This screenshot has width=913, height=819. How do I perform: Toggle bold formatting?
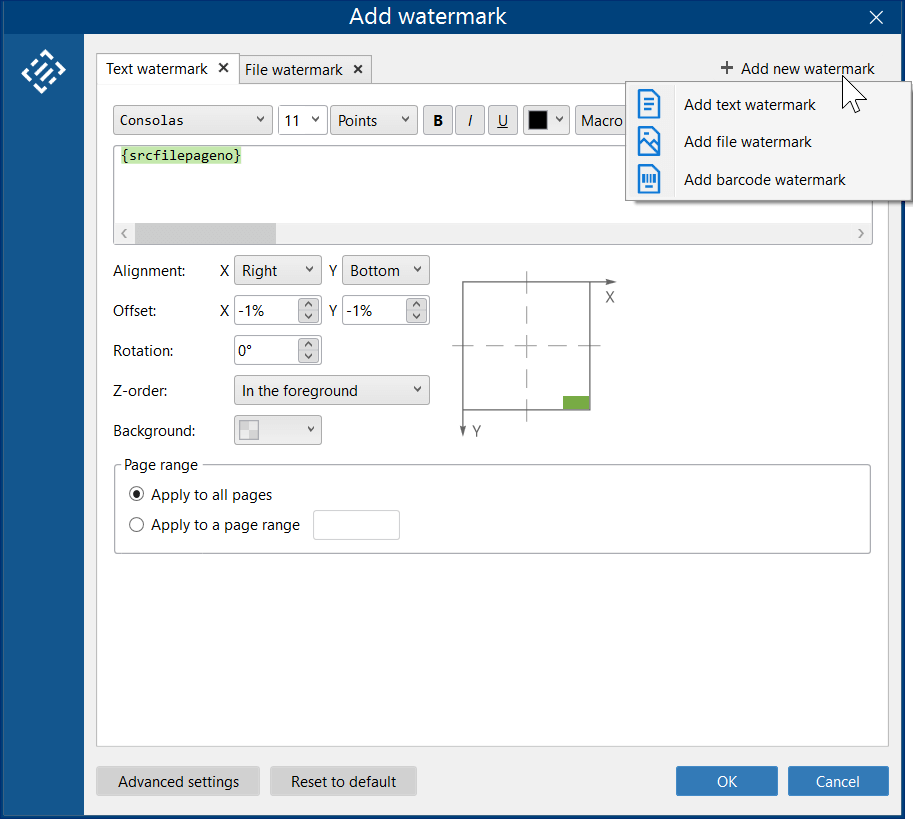pos(438,120)
